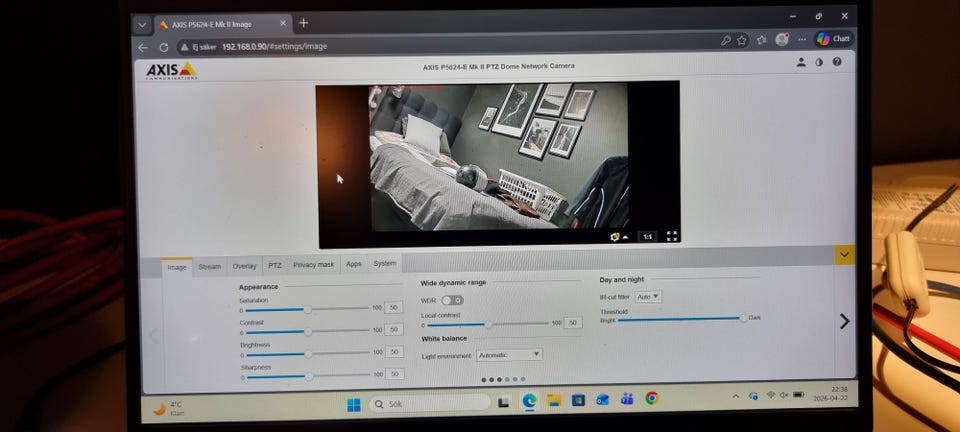The width and height of the screenshot is (960, 432).
Task: Go to next settings page arrow
Action: (x=844, y=321)
